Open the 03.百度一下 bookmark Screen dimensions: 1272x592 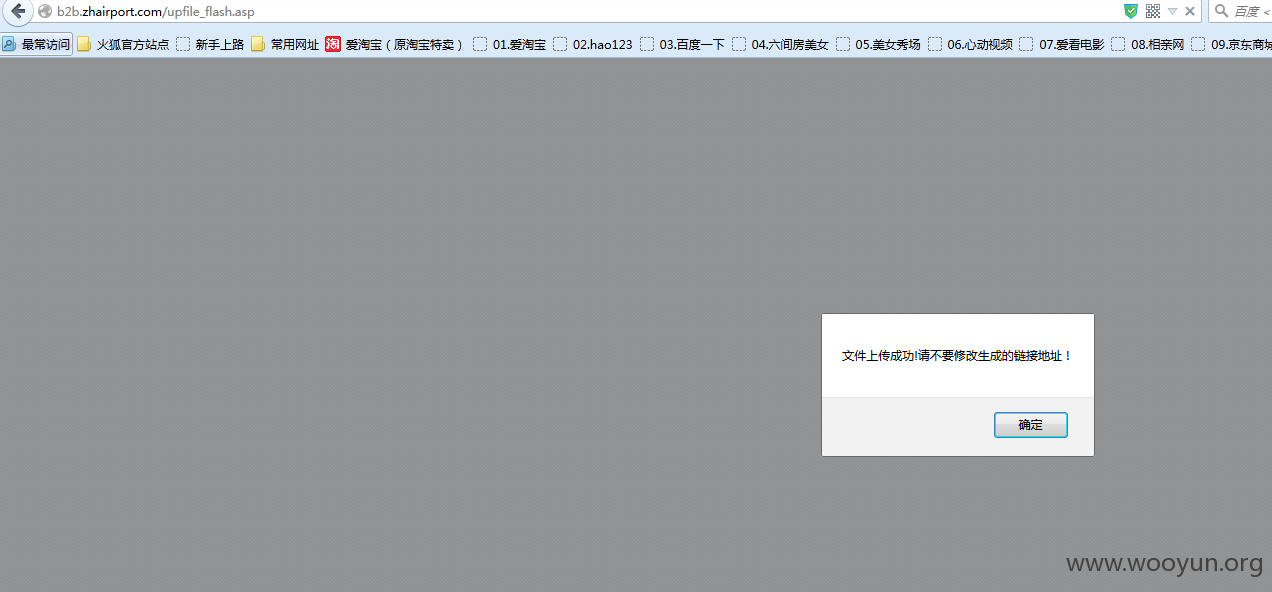(x=683, y=44)
